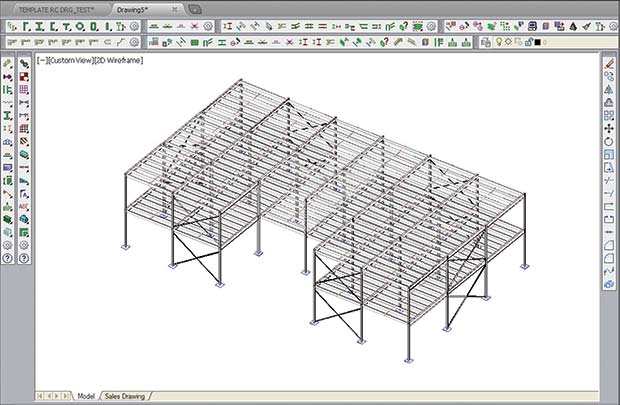620x405 pixels.
Task: Open help from the leftmost vertical toolbar's question mark
Action: (x=7, y=258)
